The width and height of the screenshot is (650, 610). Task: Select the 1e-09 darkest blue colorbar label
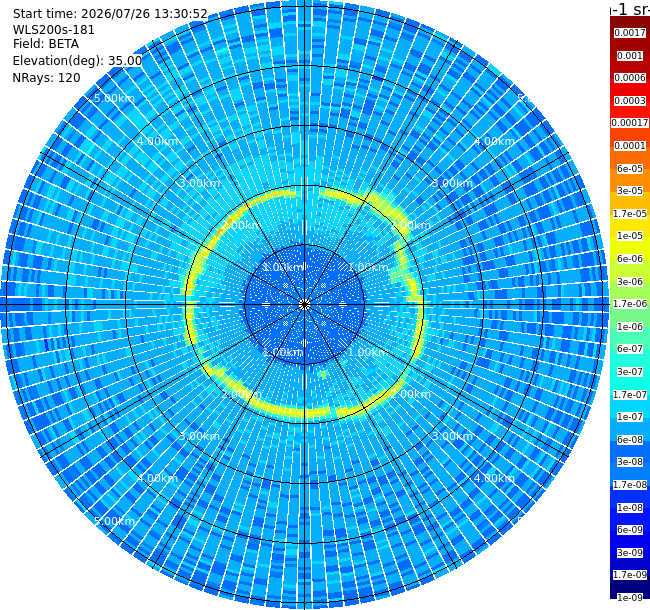point(630,598)
